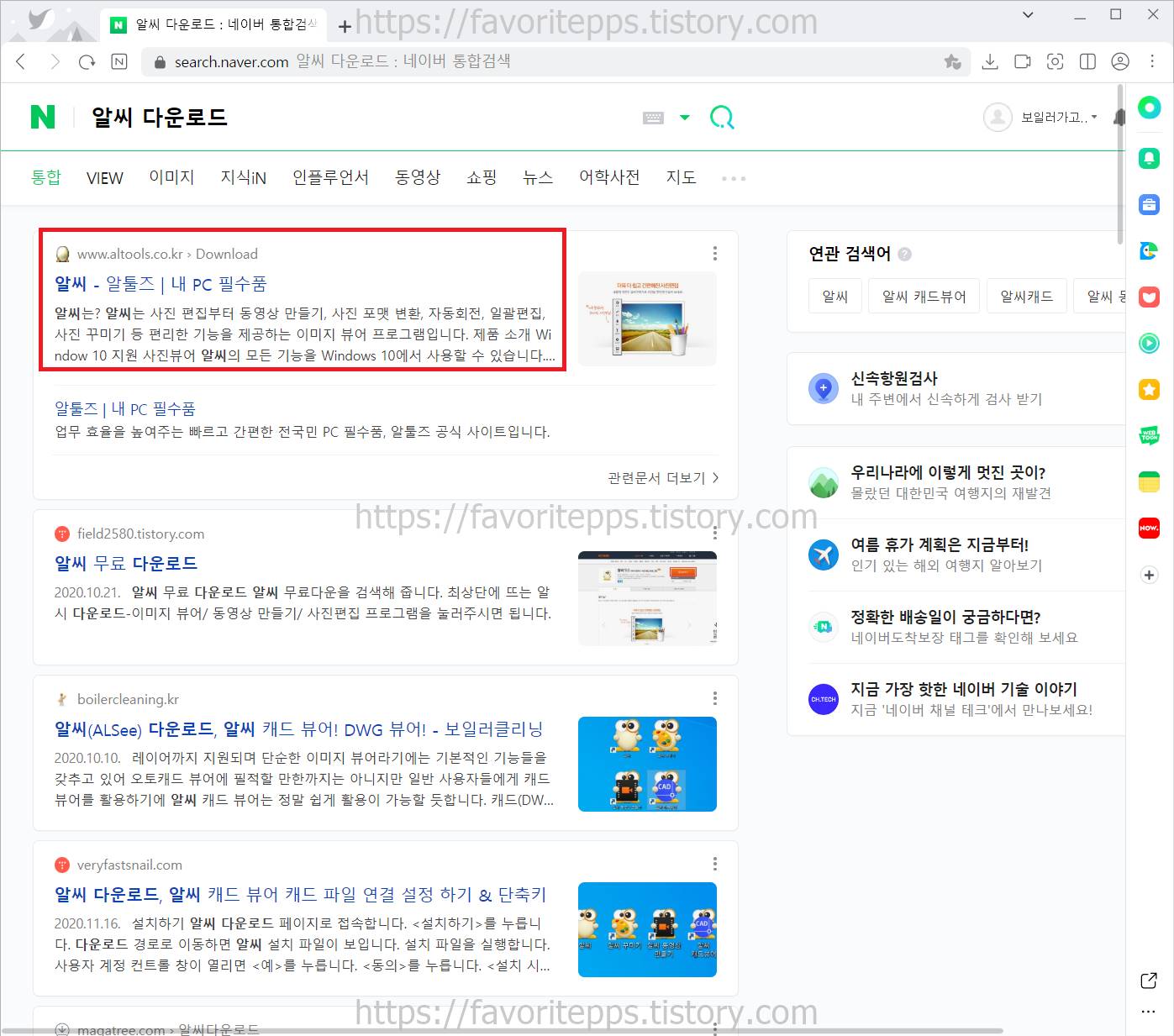Click the screen capture toolbar icon

pos(1055,61)
